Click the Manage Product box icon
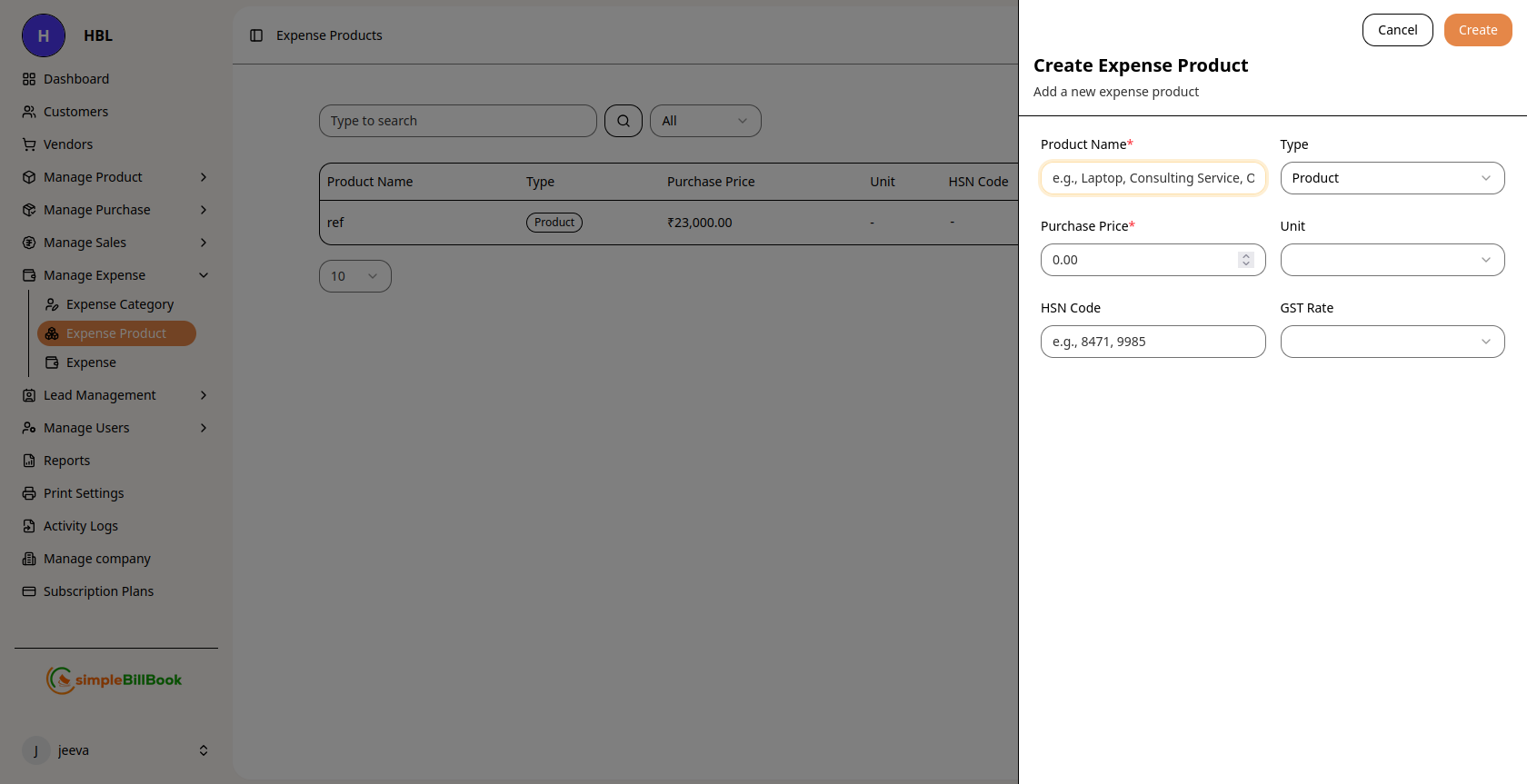This screenshot has width=1527, height=784. click(29, 177)
